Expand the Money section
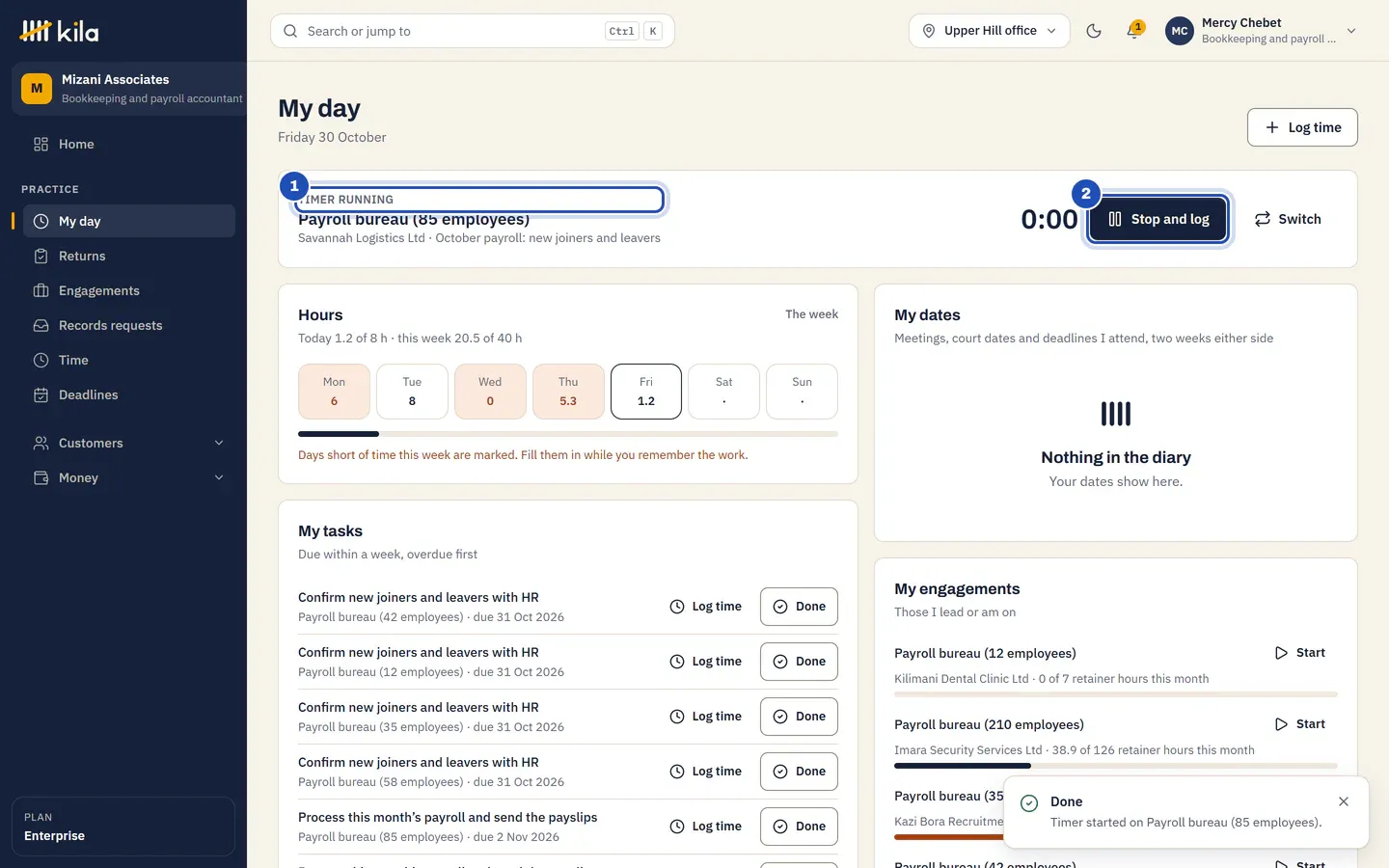 (129, 477)
